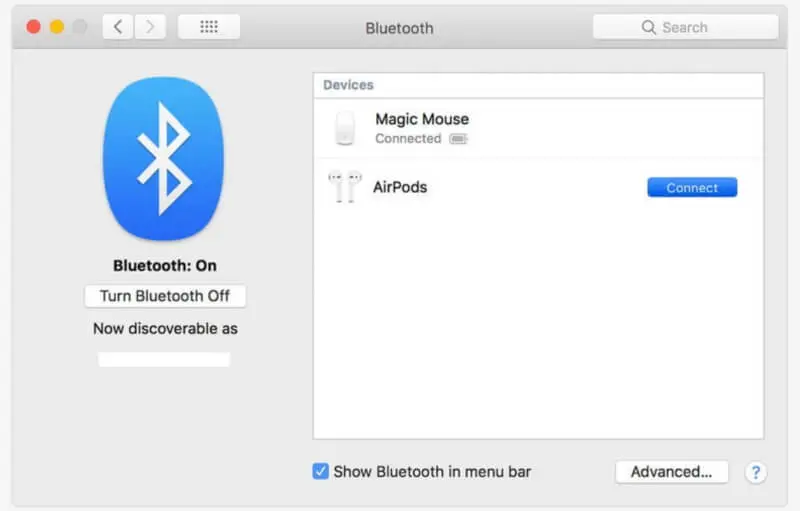Focus the Search field

point(686,27)
